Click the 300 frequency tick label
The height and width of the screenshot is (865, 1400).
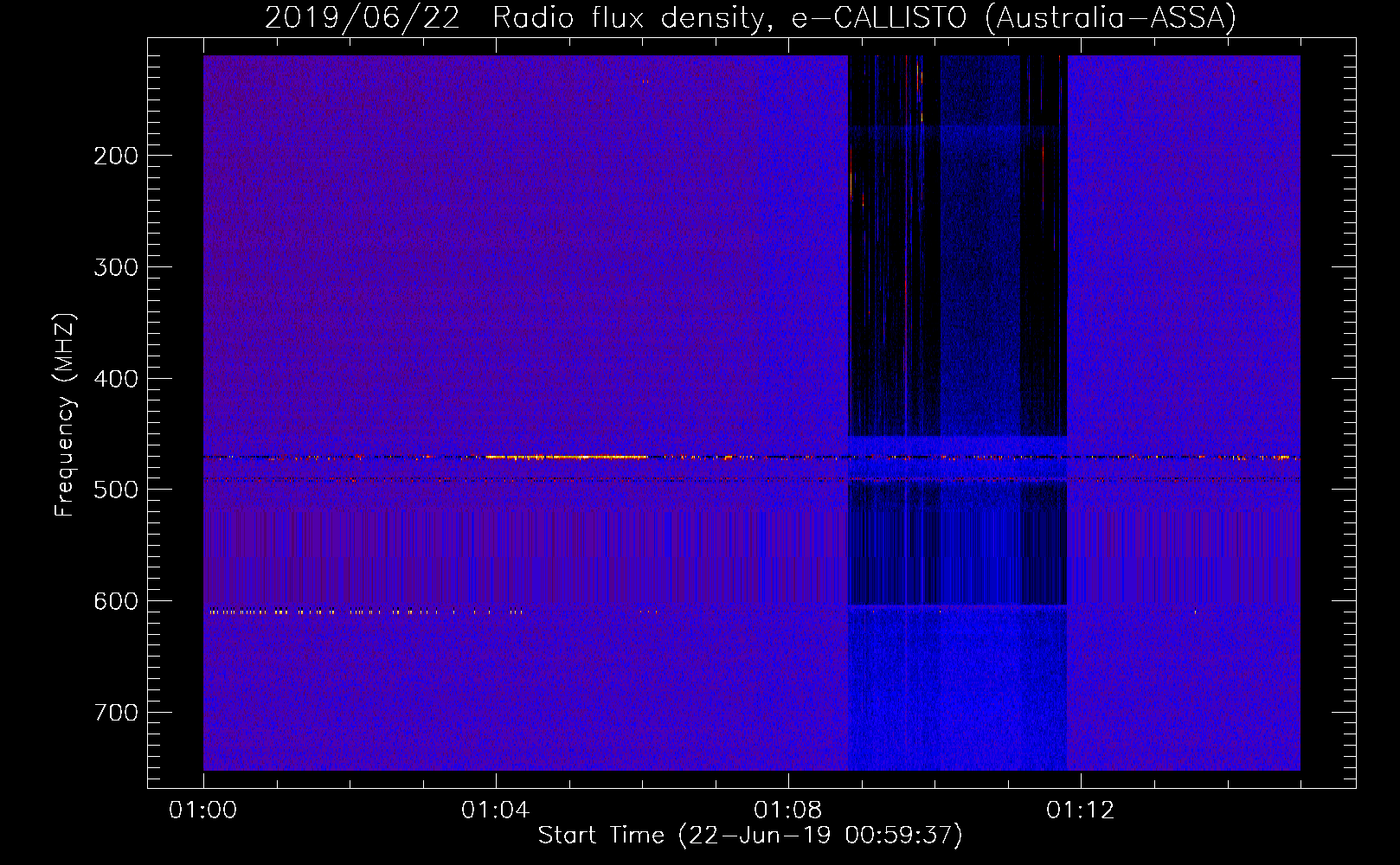pyautogui.click(x=116, y=267)
